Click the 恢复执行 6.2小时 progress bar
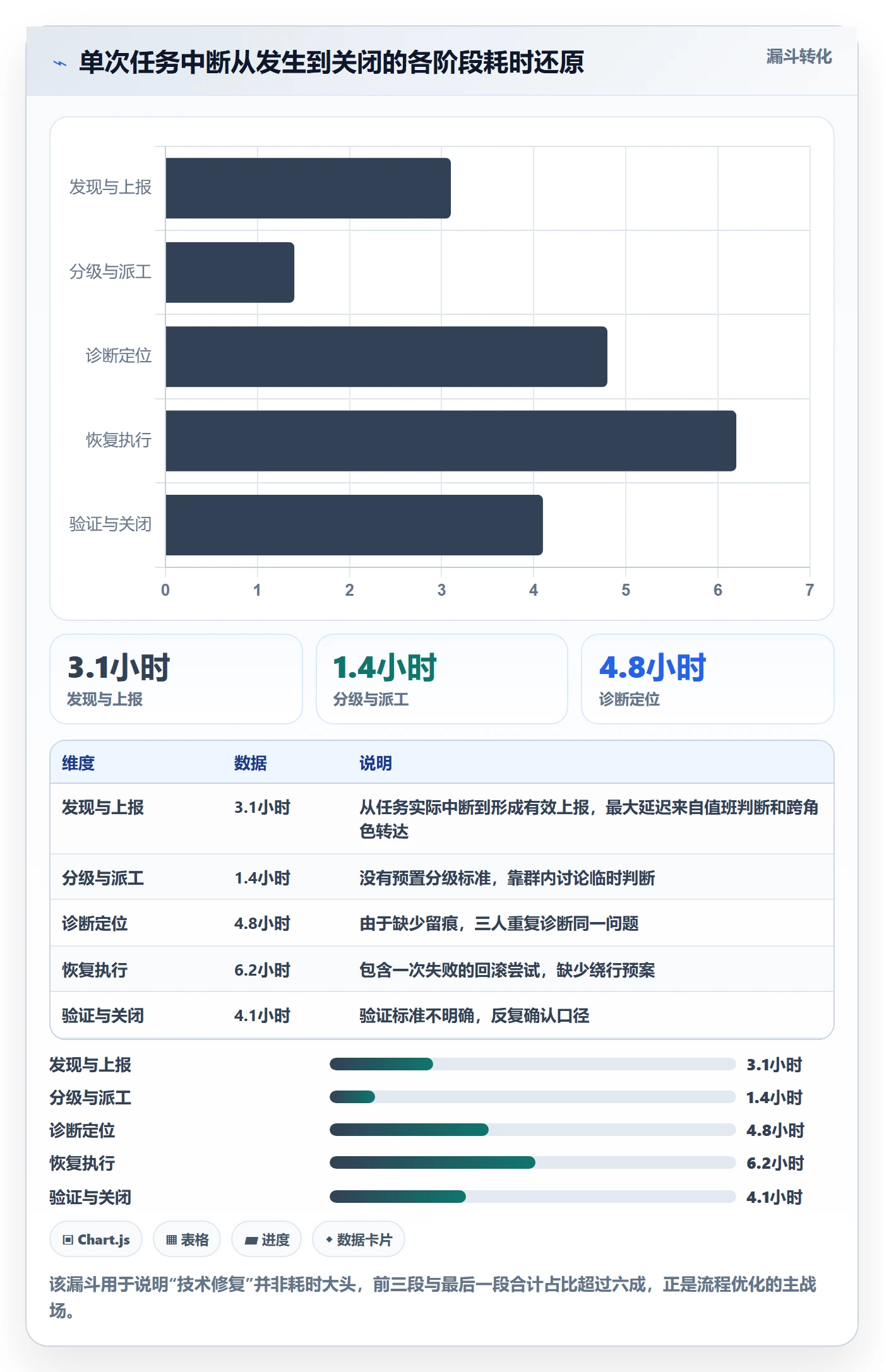884x1372 pixels. pos(532,1162)
